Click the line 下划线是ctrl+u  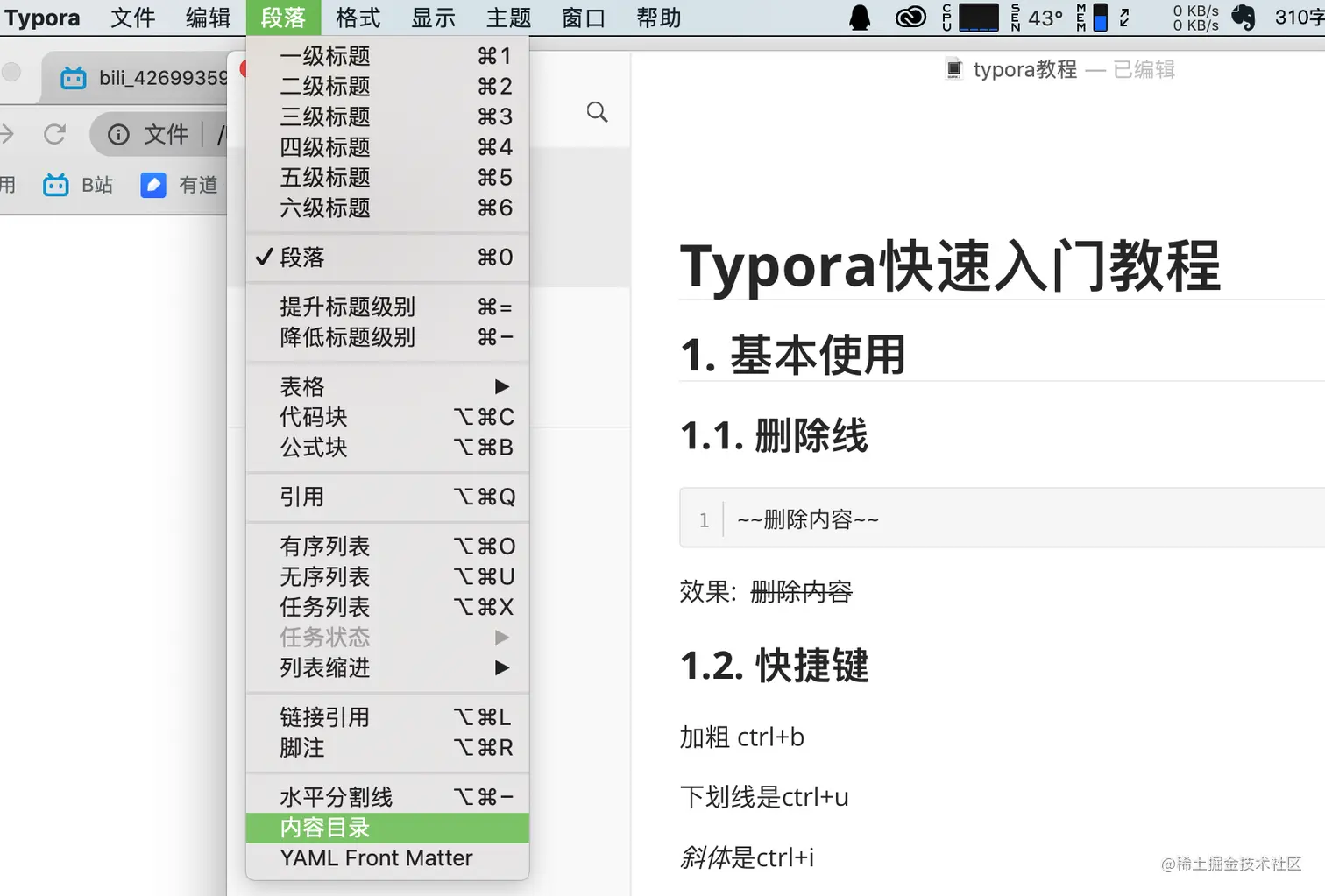[x=764, y=797]
